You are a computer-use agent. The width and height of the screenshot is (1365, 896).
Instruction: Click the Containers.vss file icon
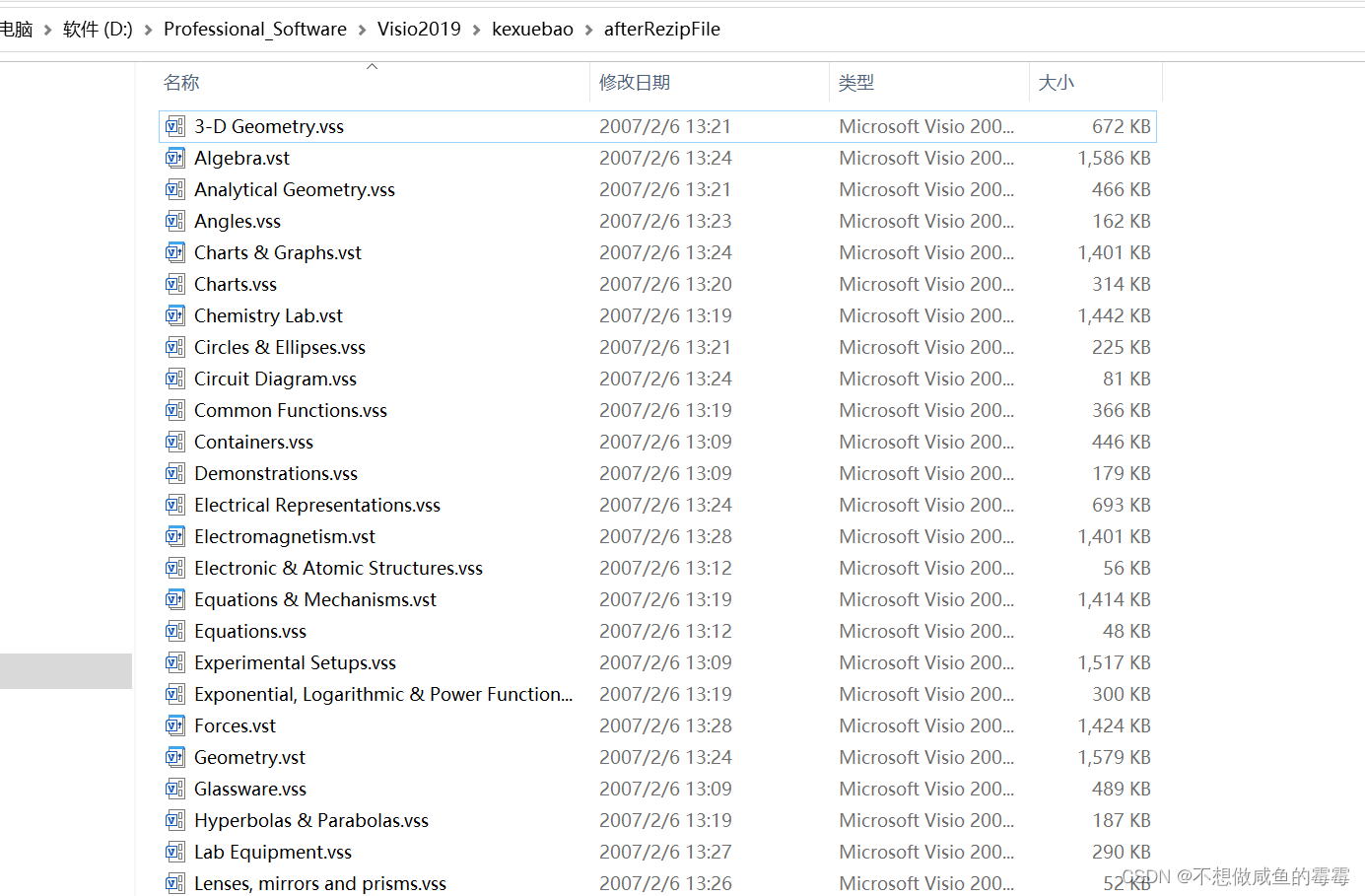pyautogui.click(x=174, y=442)
